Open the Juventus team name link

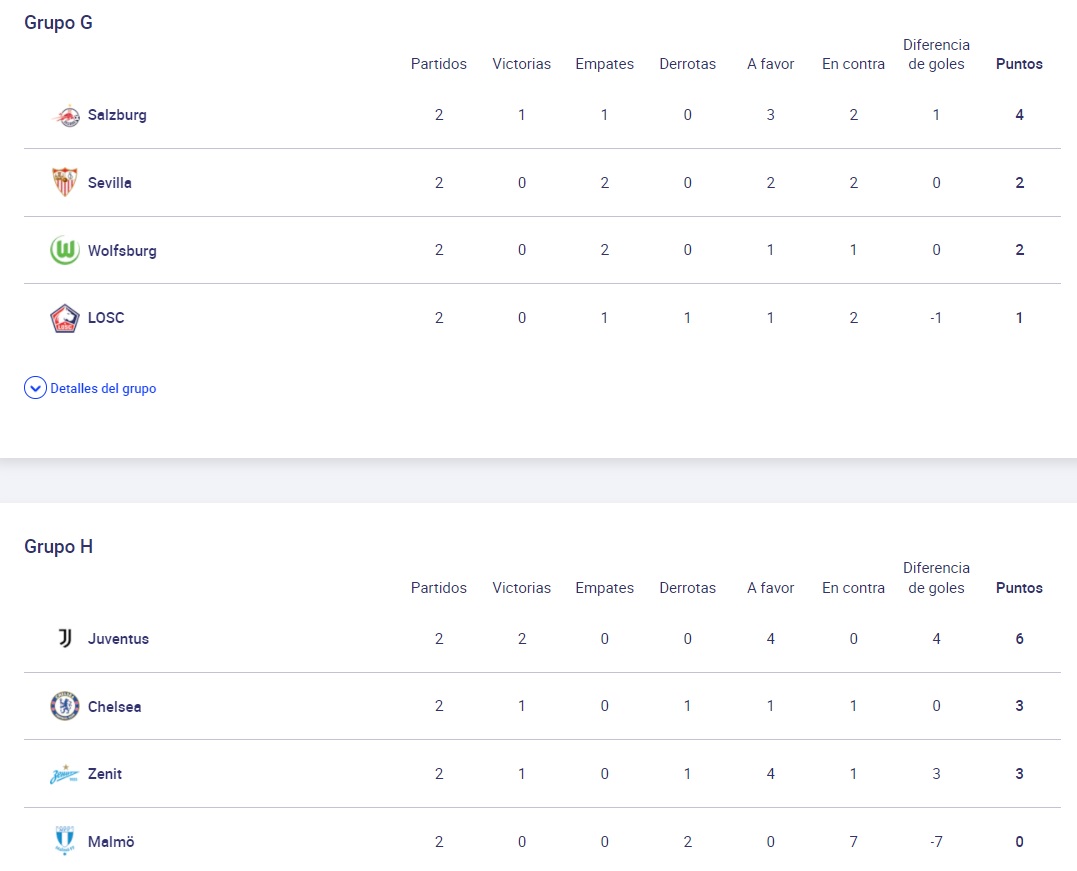coord(118,639)
